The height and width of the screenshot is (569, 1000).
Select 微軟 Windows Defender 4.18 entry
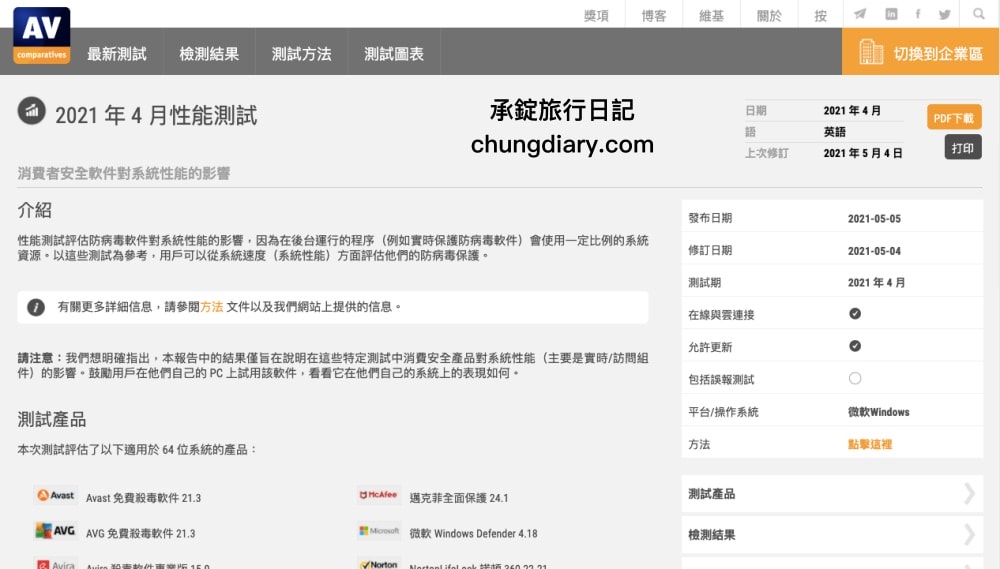pos(473,533)
